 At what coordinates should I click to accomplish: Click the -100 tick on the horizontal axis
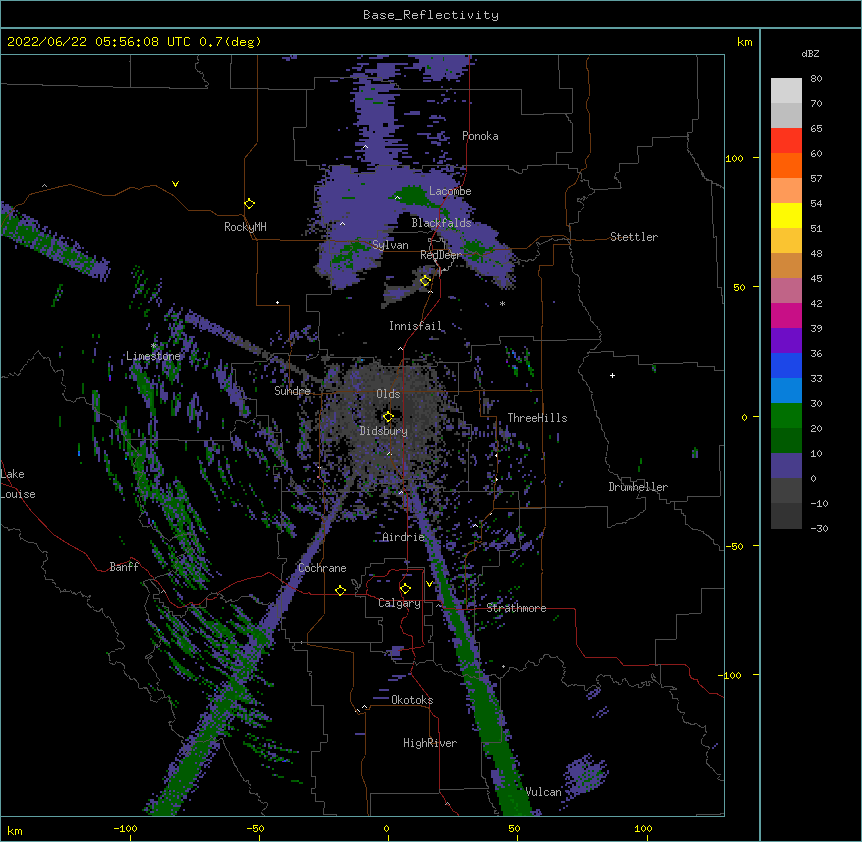pos(125,829)
